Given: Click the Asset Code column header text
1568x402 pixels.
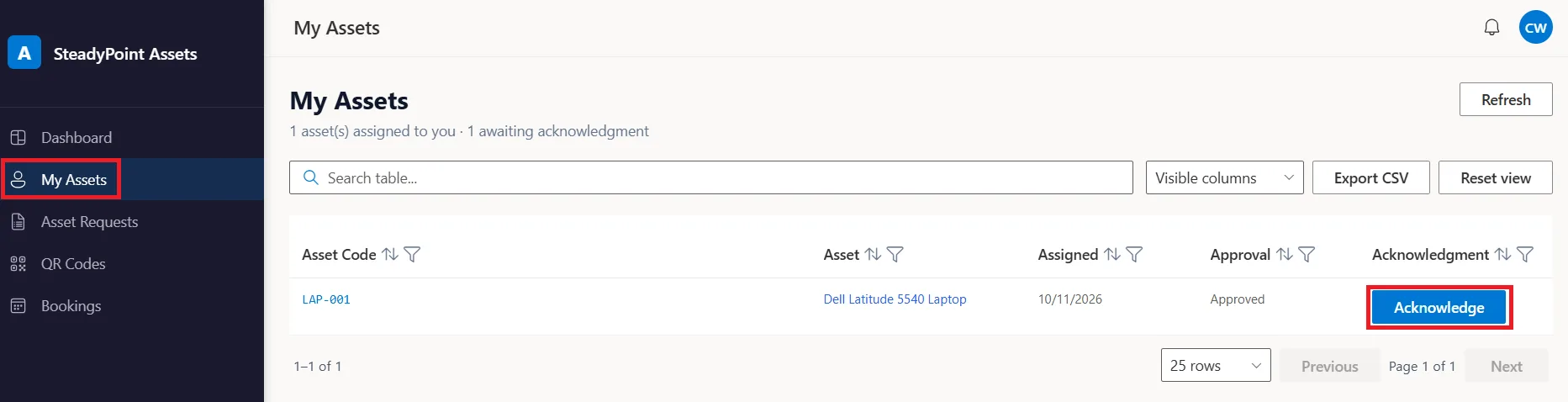Looking at the screenshot, I should 339,254.
